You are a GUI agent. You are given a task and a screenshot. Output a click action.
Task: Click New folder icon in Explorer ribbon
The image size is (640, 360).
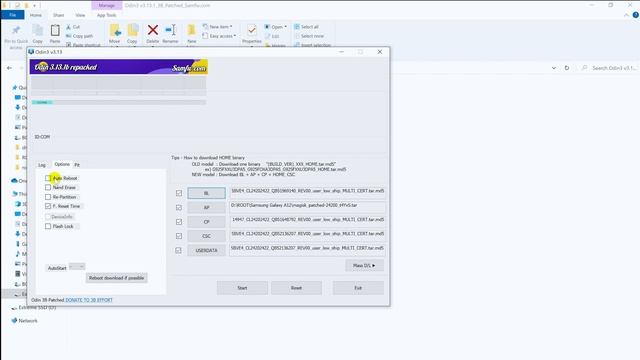click(191, 31)
